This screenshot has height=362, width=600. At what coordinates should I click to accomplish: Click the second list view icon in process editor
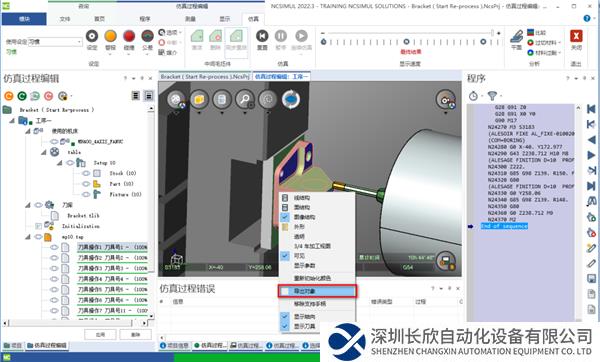[149, 96]
